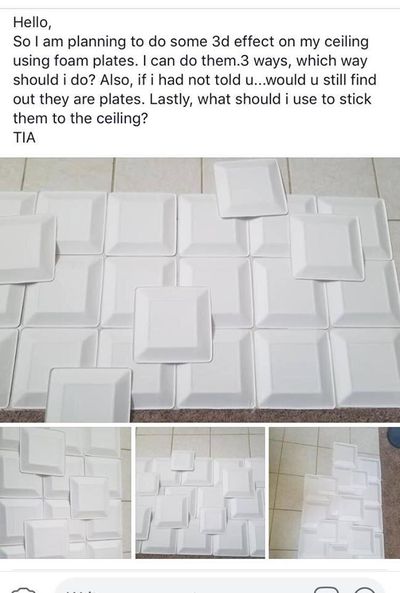Click the "TIA" sign-off text
The width and height of the screenshot is (400, 593).
25,137
